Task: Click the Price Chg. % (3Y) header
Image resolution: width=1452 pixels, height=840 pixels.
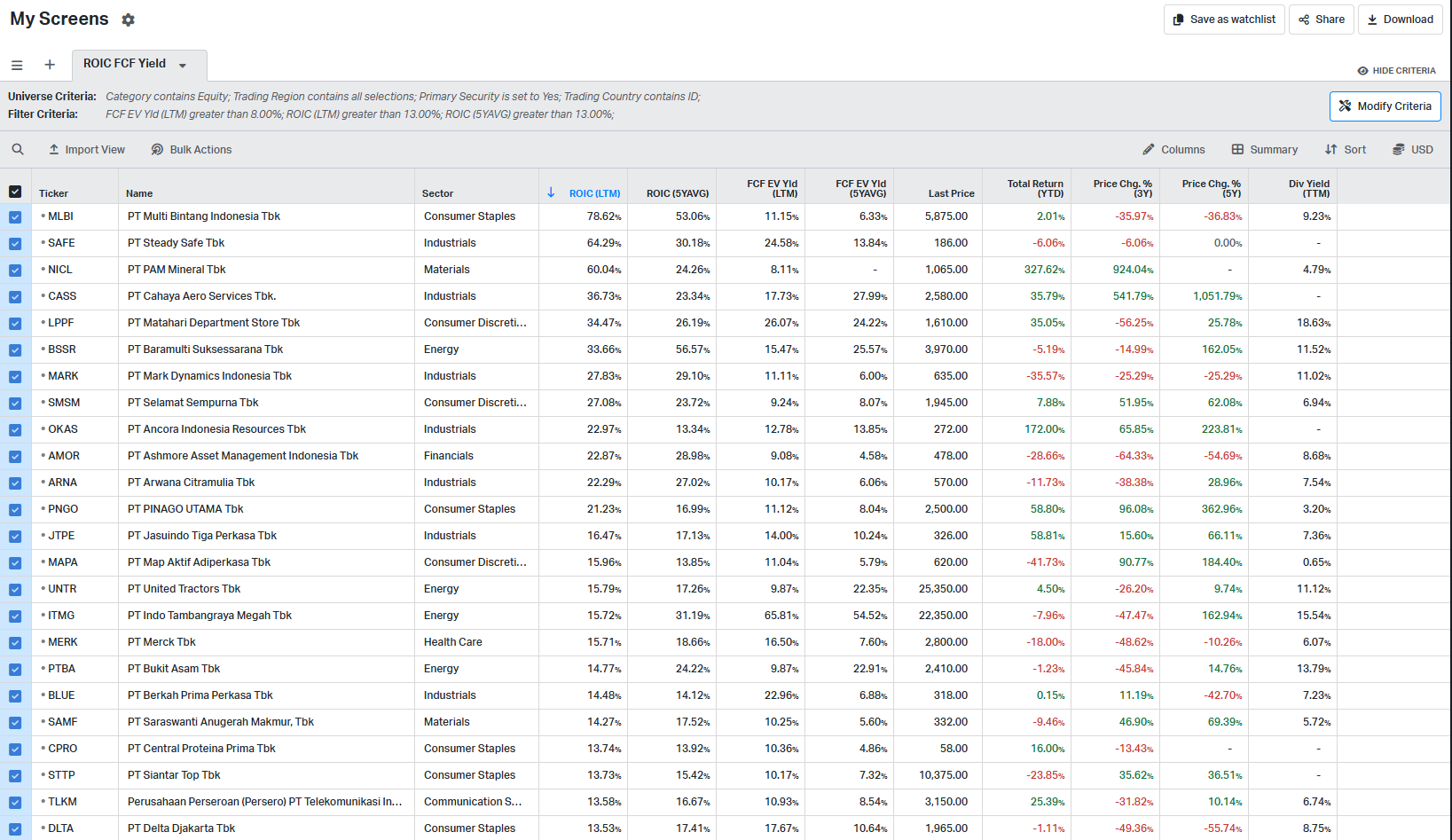Action: point(1123,188)
